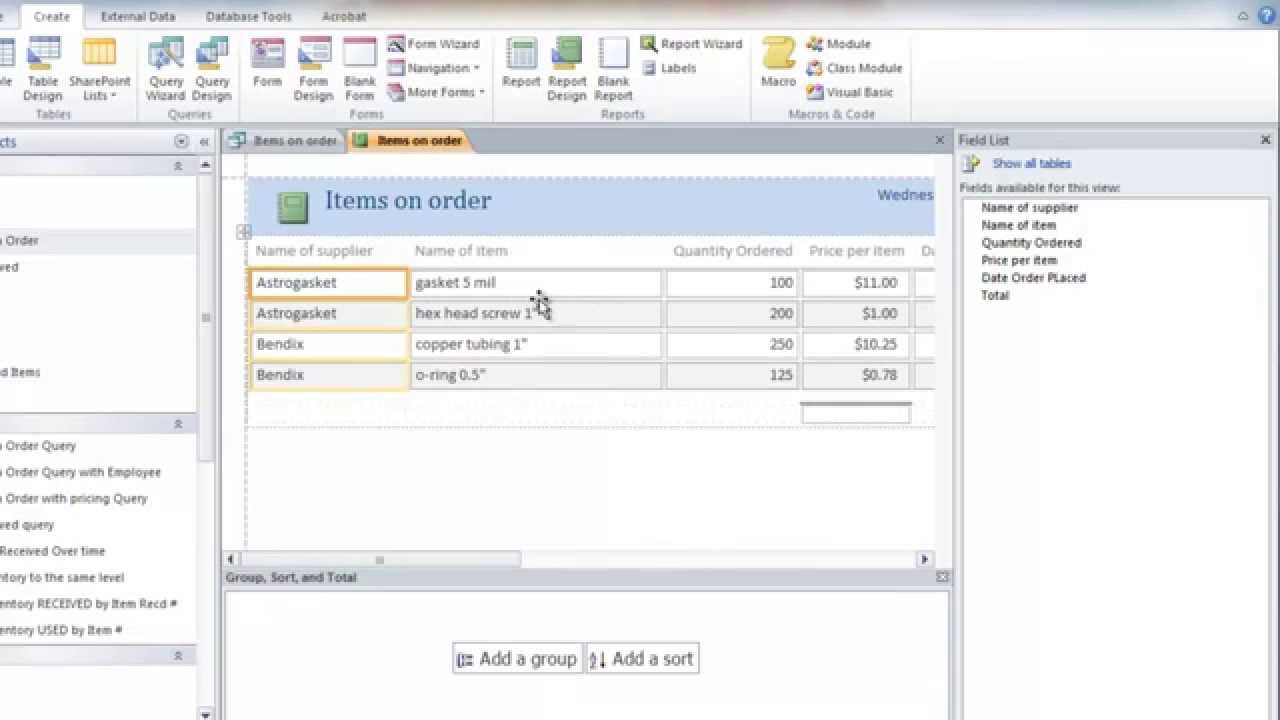Create a new Report
This screenshot has height=720, width=1280.
521,64
